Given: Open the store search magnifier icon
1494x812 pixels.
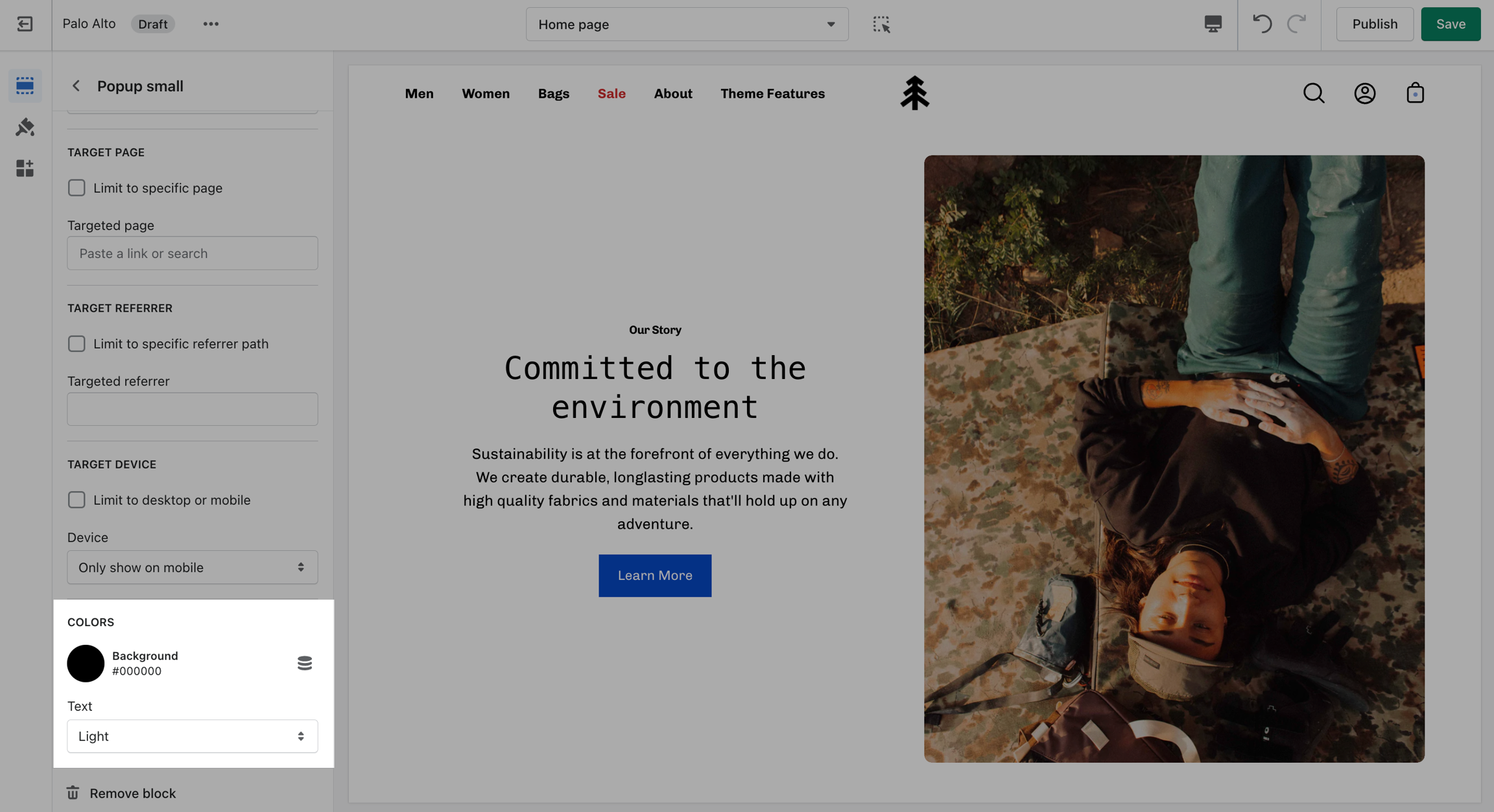Looking at the screenshot, I should (1314, 93).
